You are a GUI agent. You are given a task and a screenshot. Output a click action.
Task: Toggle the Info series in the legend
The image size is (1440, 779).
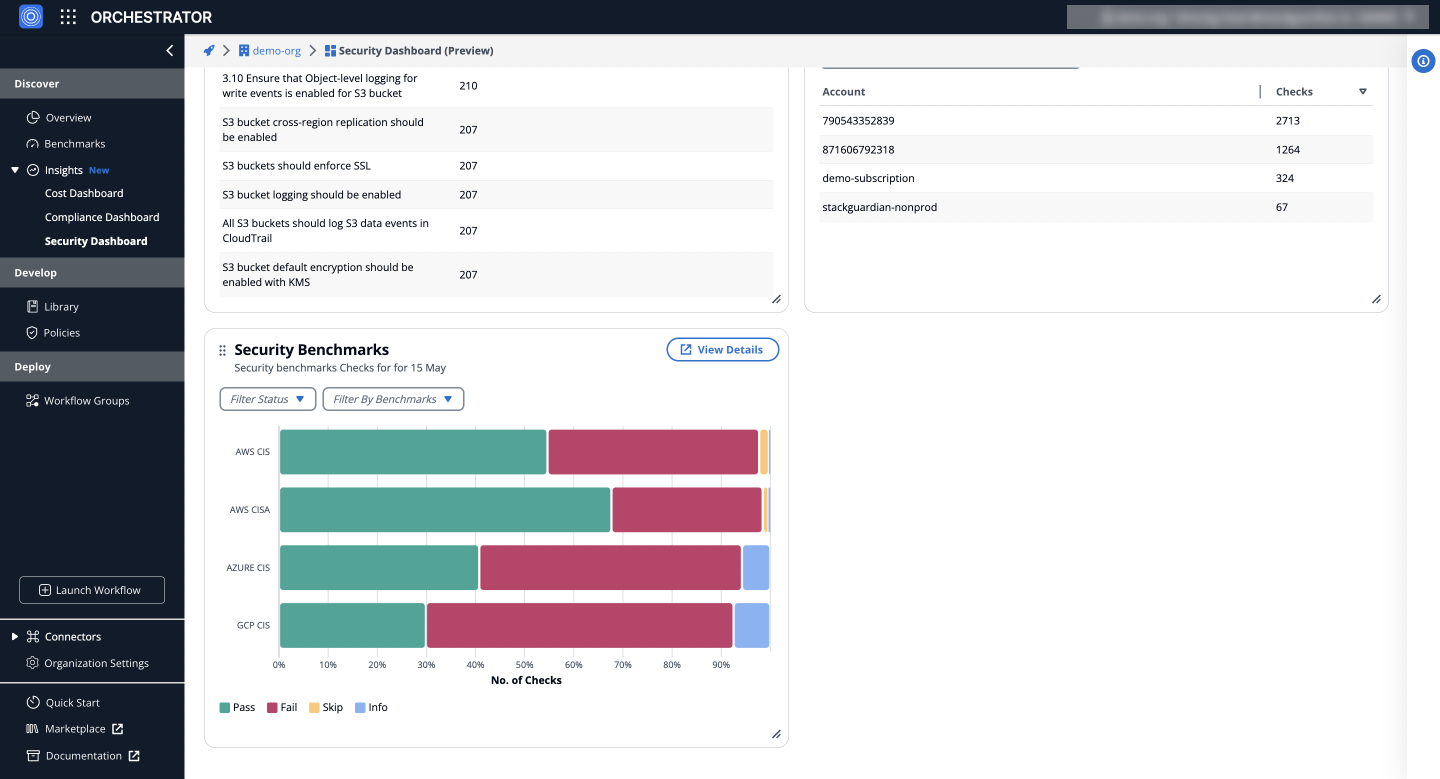[x=371, y=707]
